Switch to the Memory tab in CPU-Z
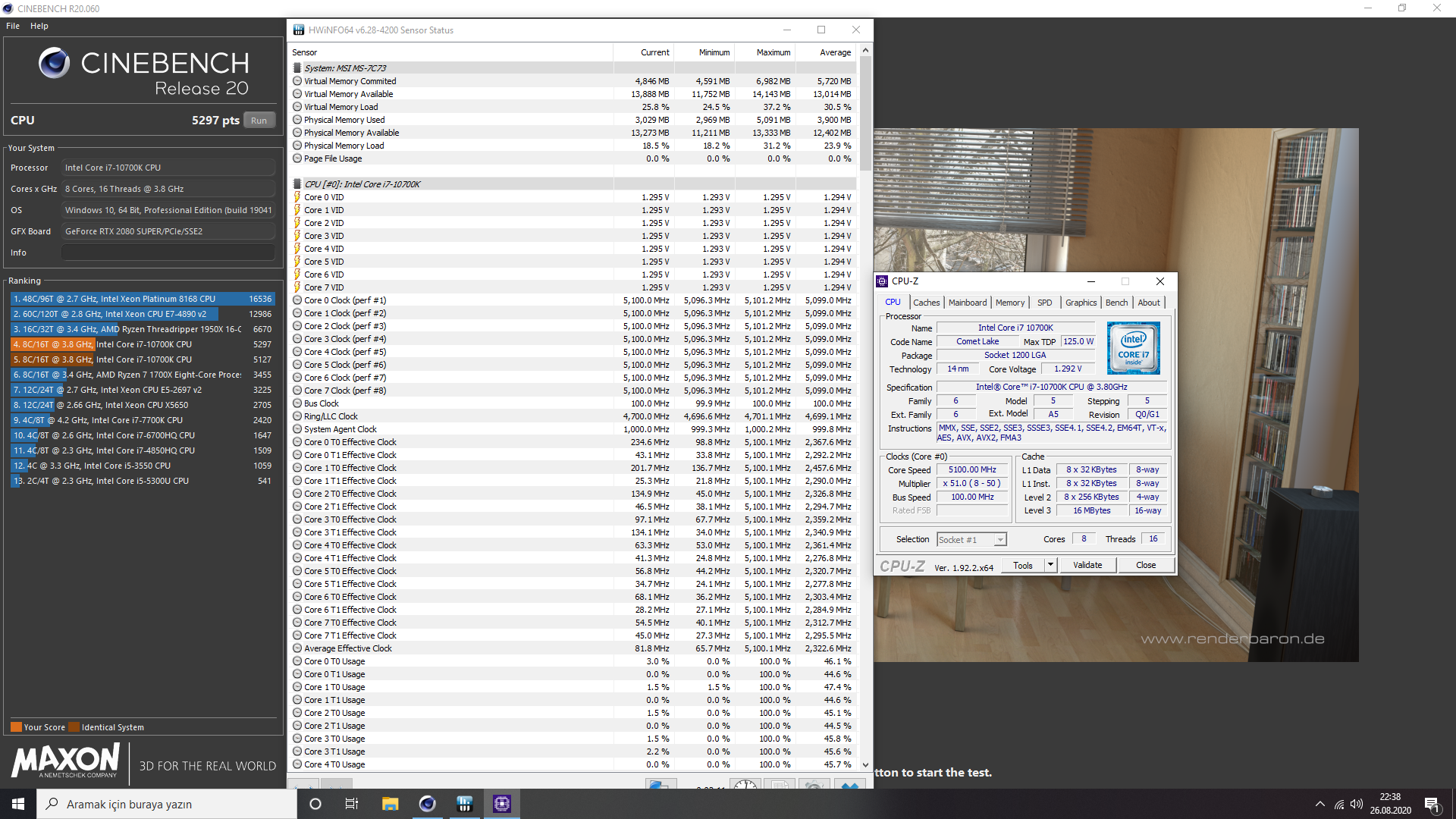 click(1010, 303)
